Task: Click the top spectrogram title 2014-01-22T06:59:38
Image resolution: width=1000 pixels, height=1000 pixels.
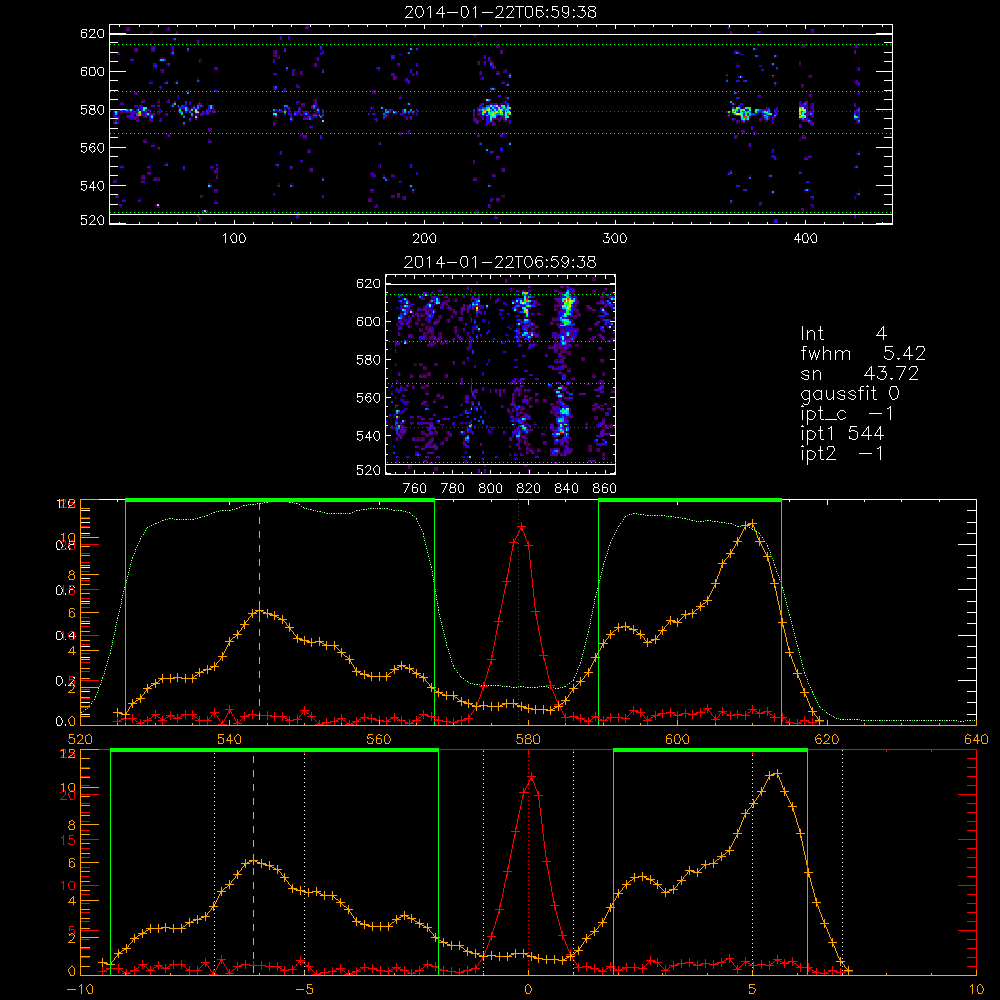Action: click(500, 12)
